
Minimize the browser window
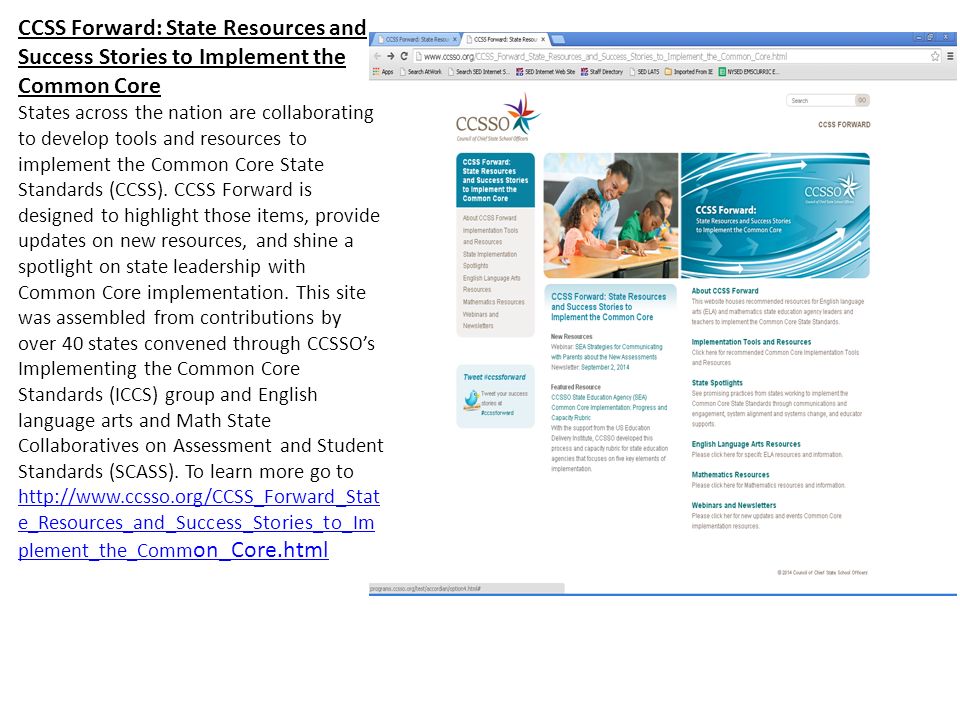click(918, 37)
